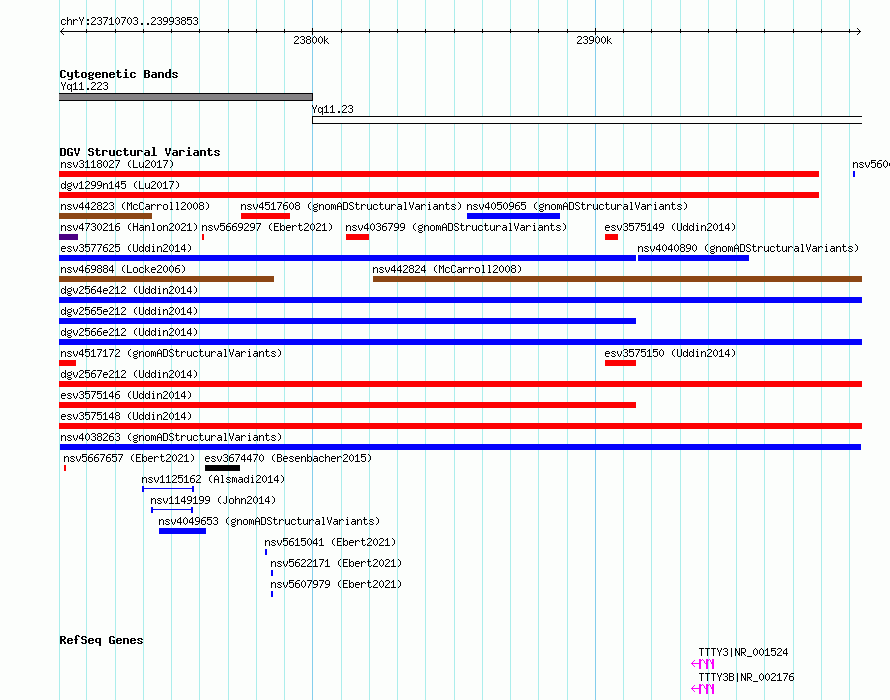Open nsv4049653 gnomAD variant label
Image resolution: width=890 pixels, height=700 pixels.
tap(269, 521)
